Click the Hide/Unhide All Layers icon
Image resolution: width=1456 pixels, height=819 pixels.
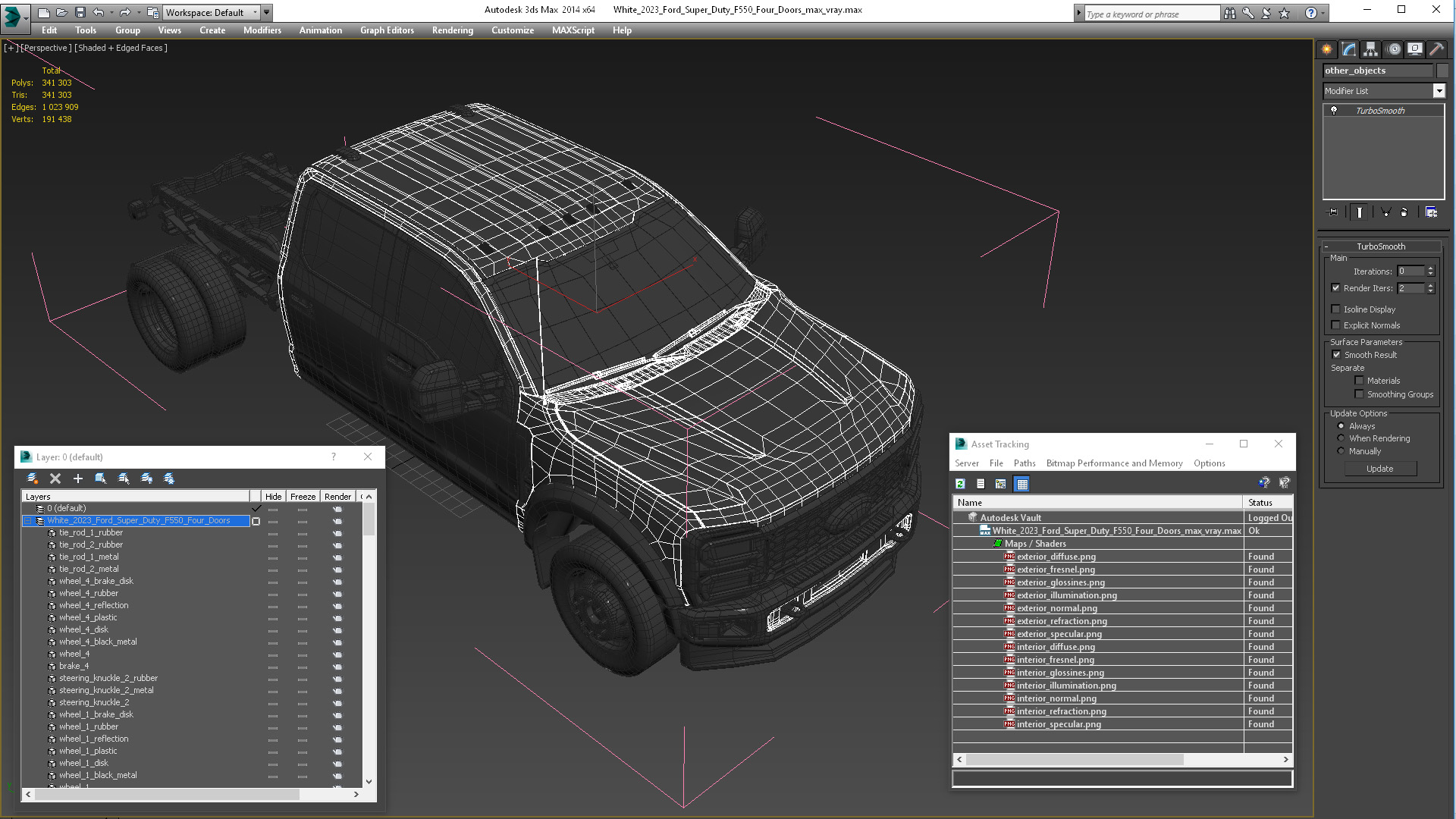click(x=146, y=479)
